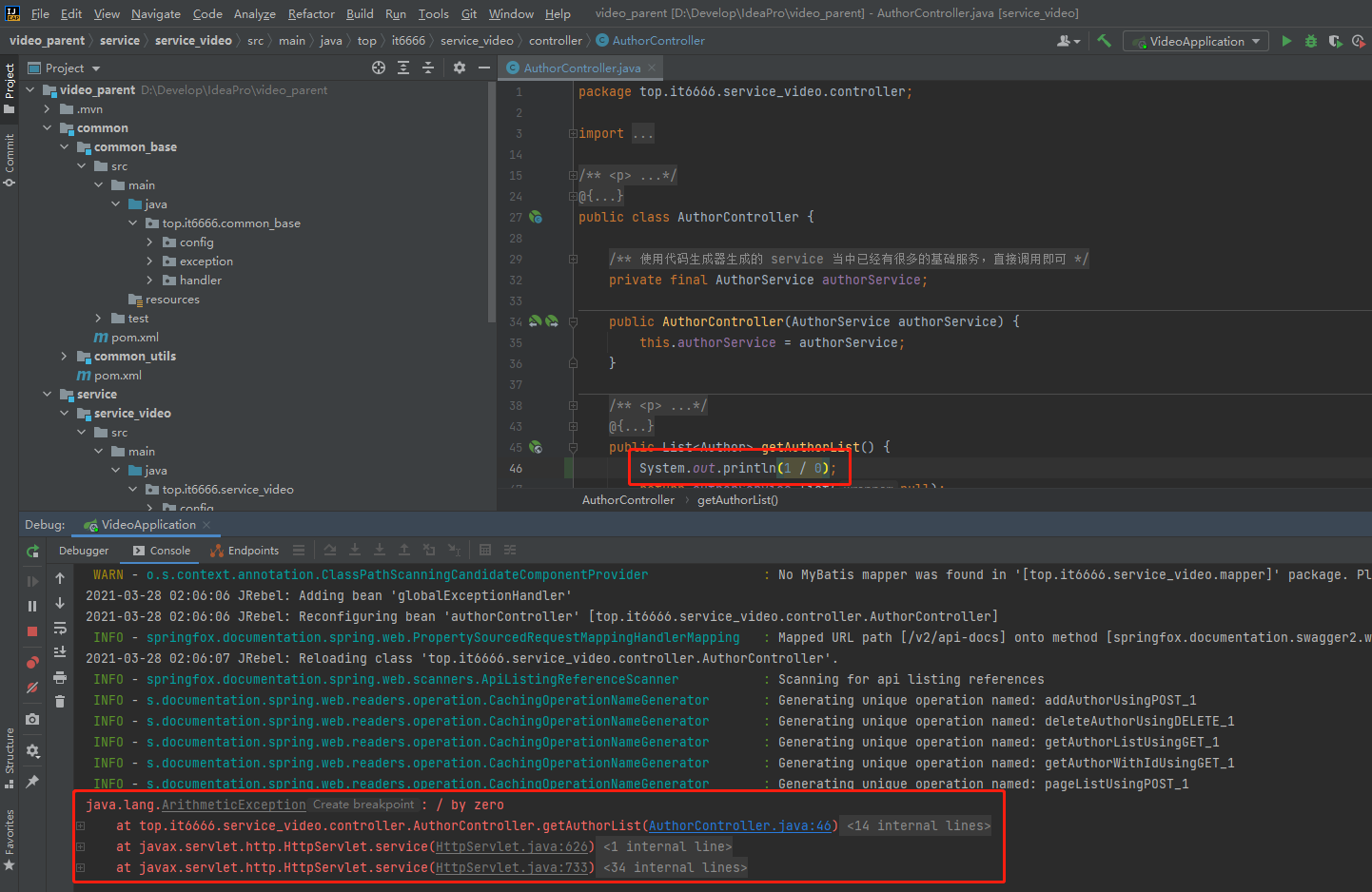
Task: Toggle Mute Breakpoints in the Debug toolbar
Action: click(32, 687)
